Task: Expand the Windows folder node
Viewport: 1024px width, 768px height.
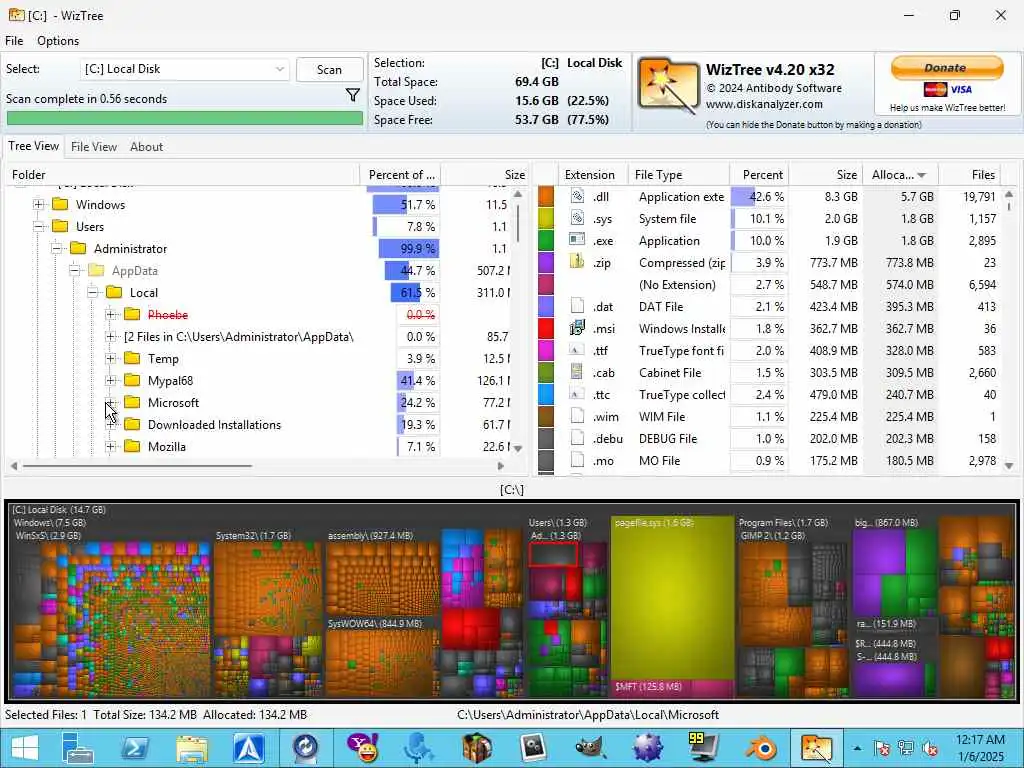Action: (x=39, y=204)
